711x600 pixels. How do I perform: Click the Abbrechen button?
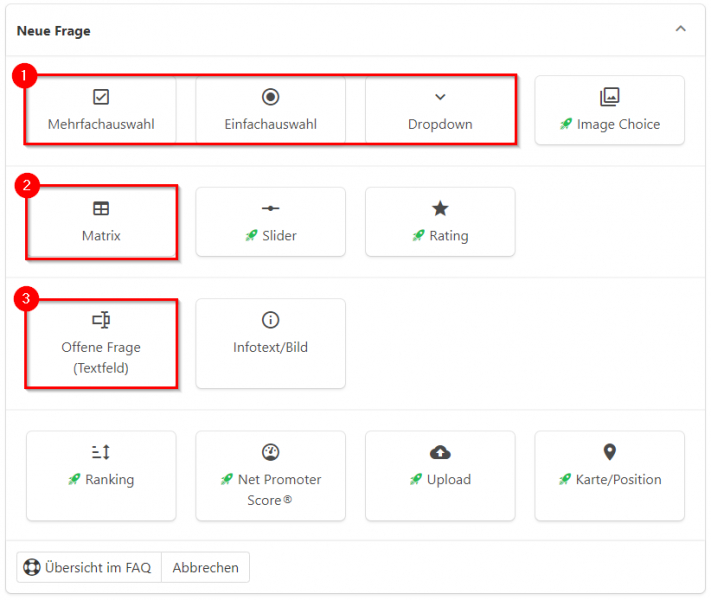click(x=205, y=567)
